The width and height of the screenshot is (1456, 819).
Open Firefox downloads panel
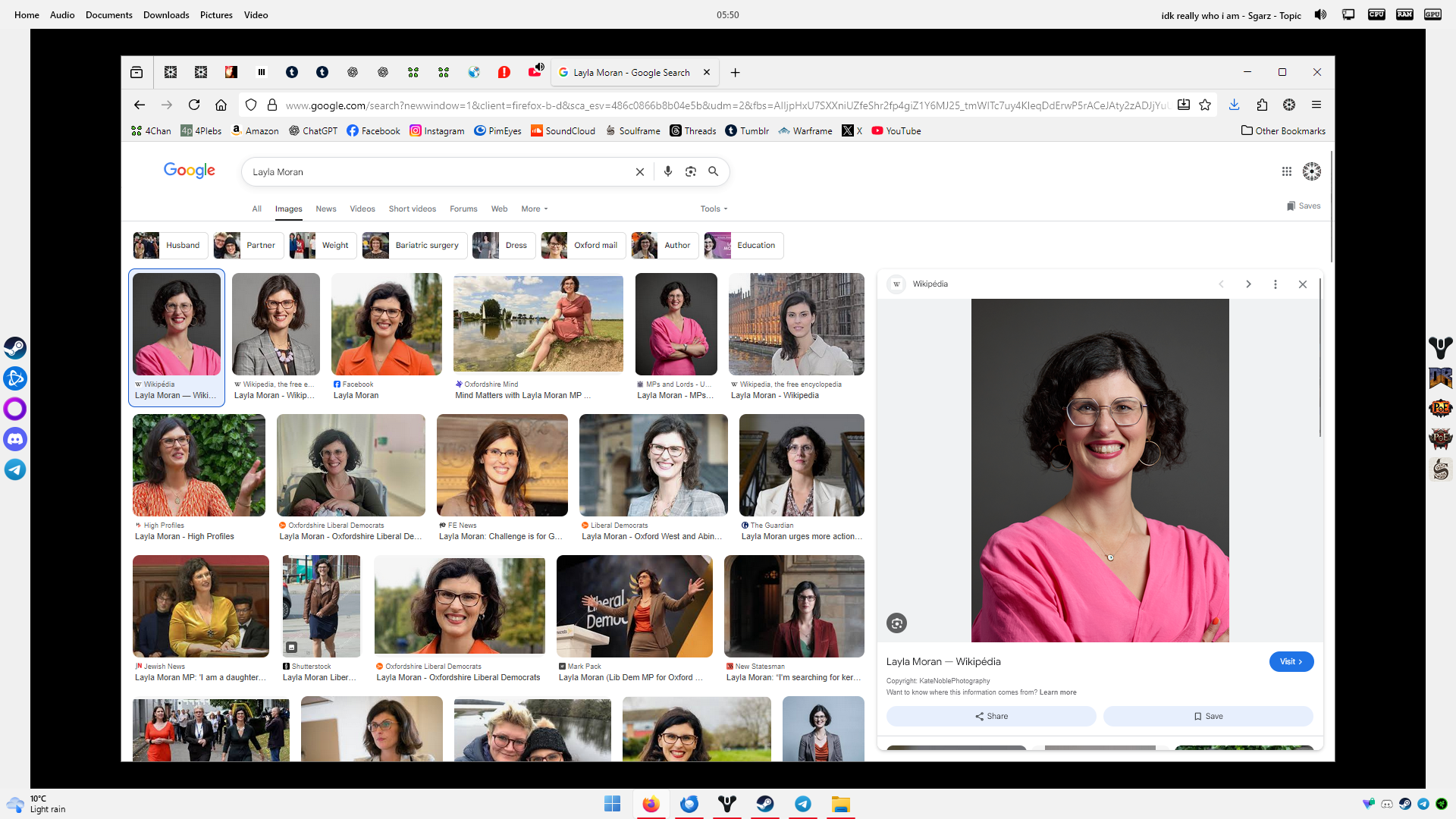tap(1234, 105)
